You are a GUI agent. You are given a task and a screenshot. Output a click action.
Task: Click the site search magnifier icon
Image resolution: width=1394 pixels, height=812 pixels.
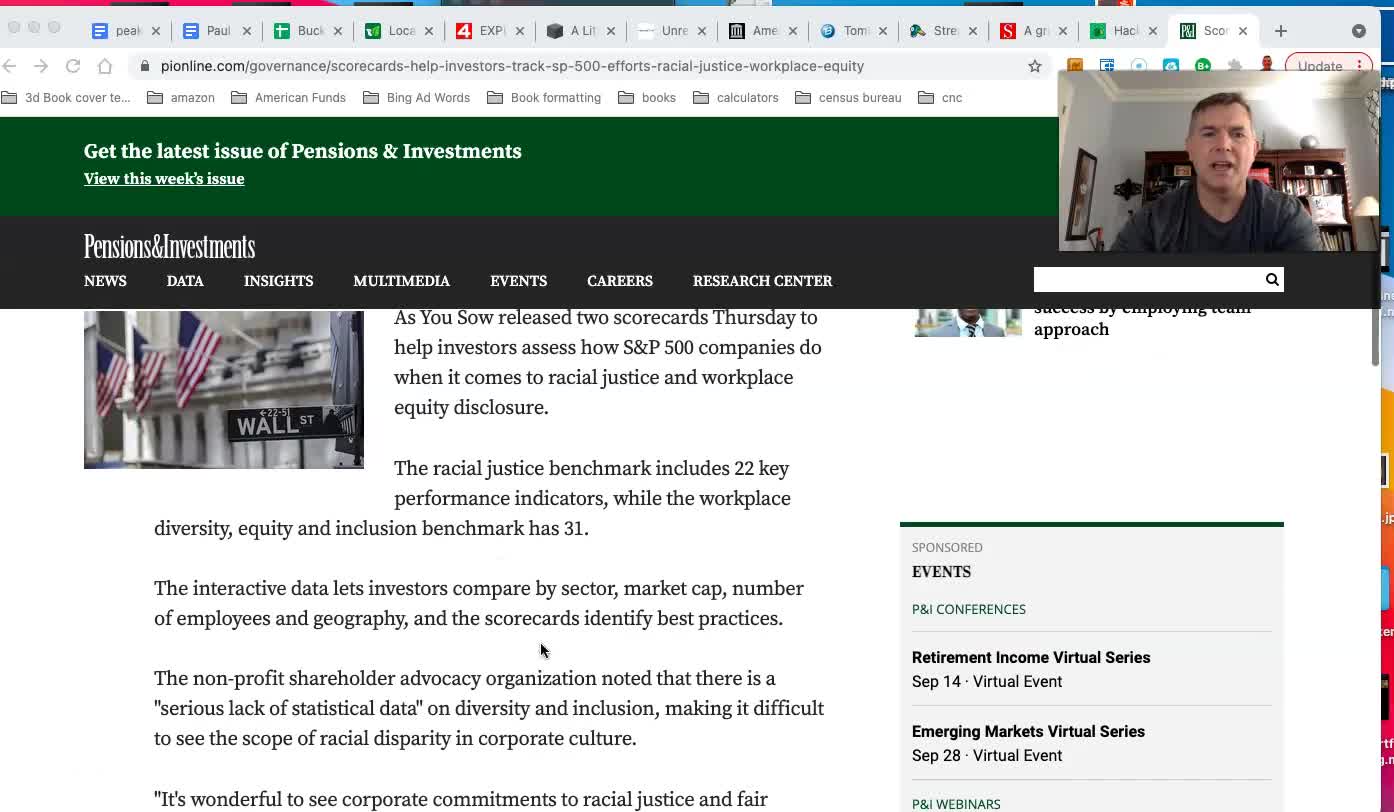click(x=1271, y=280)
